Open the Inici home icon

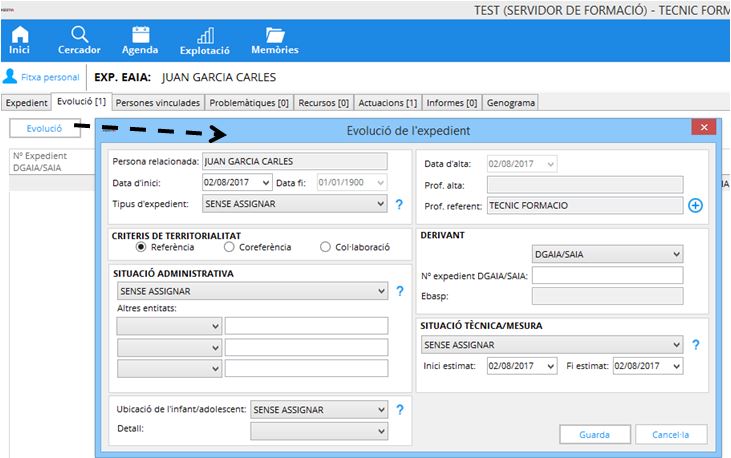click(x=19, y=35)
